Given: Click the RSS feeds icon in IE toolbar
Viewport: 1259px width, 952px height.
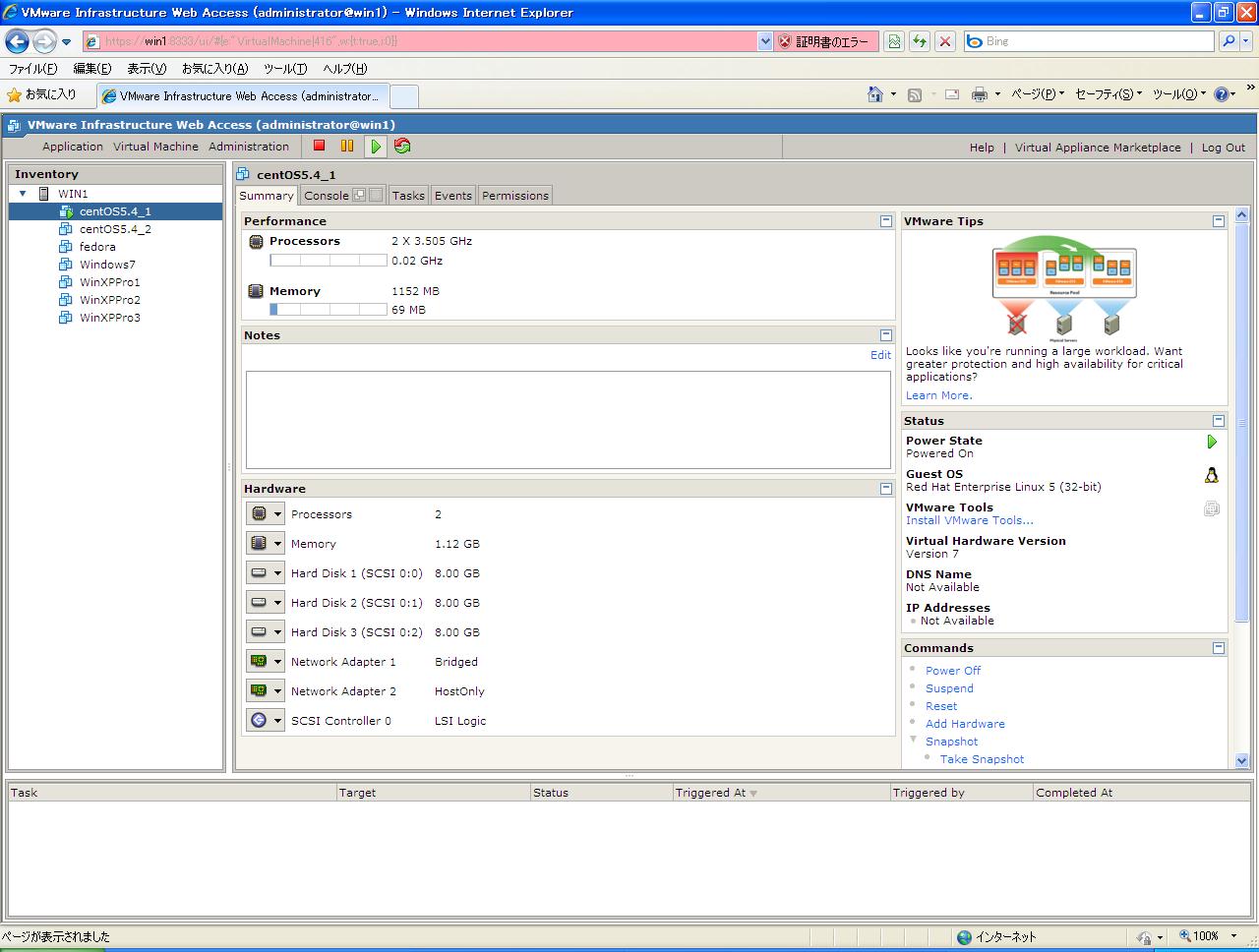Looking at the screenshot, I should [915, 94].
